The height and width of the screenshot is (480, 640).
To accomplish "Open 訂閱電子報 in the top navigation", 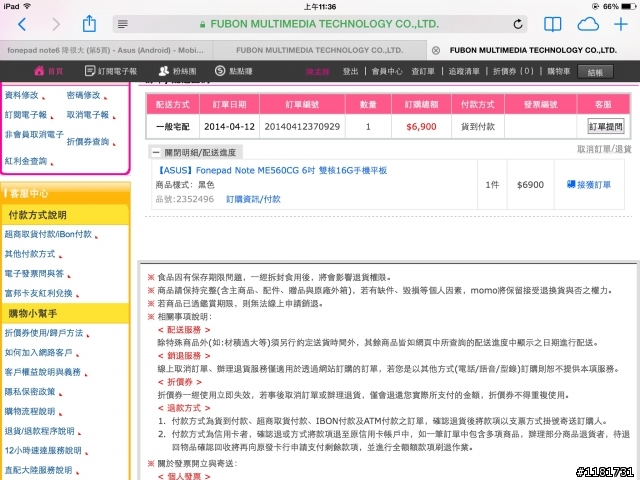I will point(111,71).
